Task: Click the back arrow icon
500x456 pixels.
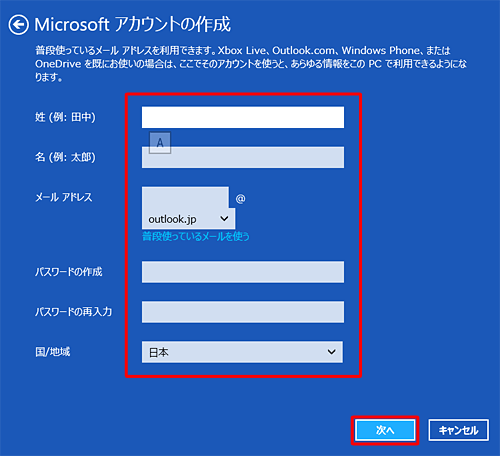Action: click(x=18, y=25)
